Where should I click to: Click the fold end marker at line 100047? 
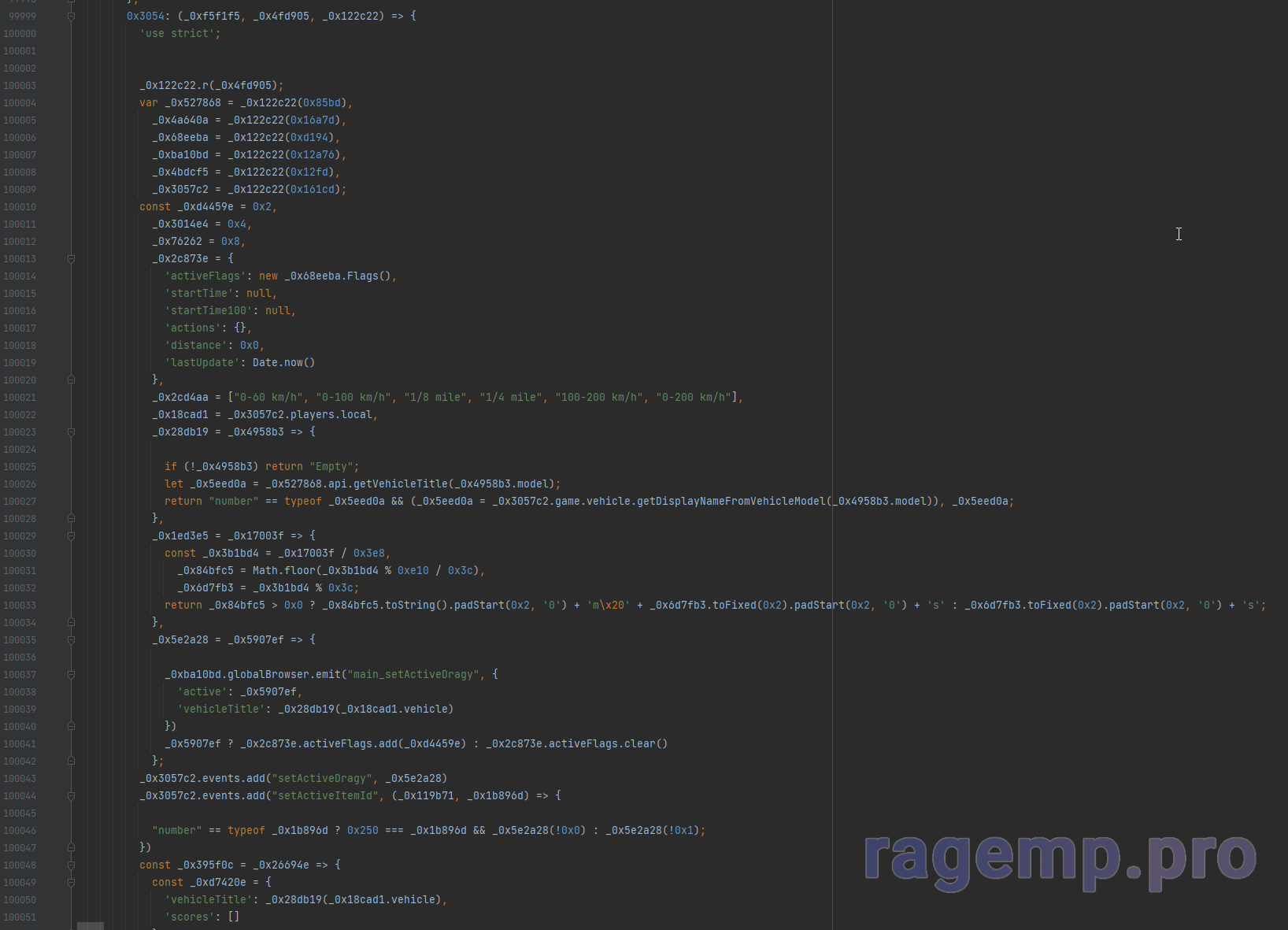[x=71, y=847]
